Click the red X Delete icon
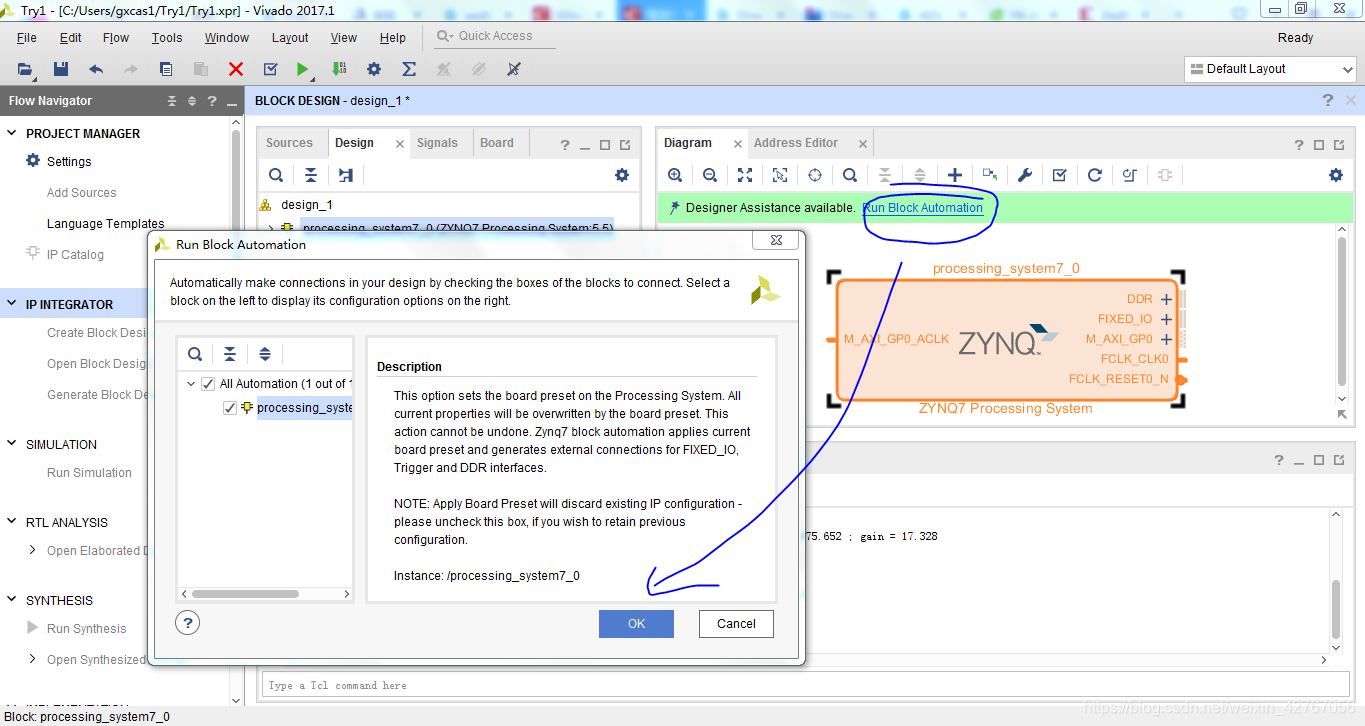The height and width of the screenshot is (726, 1365). click(x=236, y=69)
